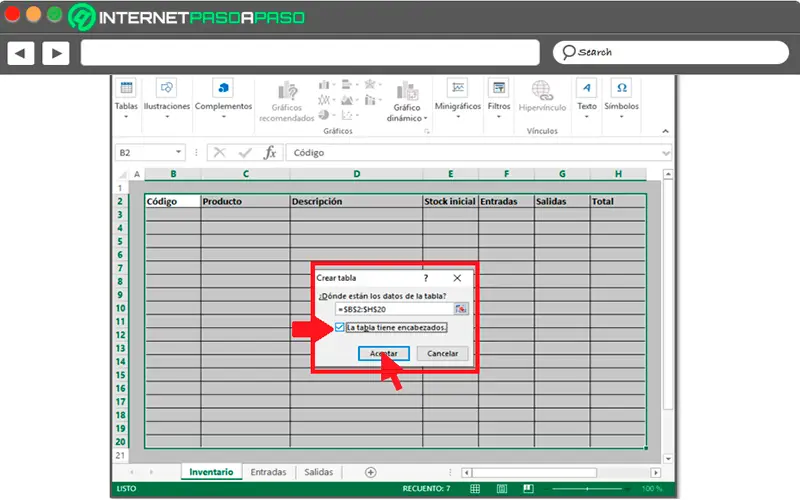
Task: Click the browser forward arrow button
Action: (56, 53)
